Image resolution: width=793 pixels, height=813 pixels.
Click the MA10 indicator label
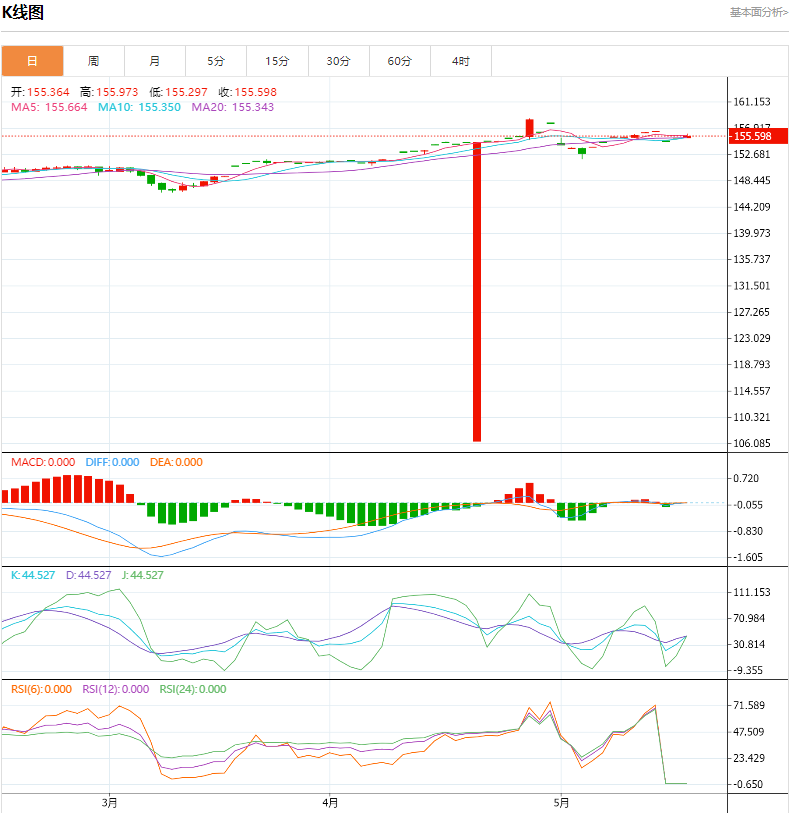[x=139, y=107]
